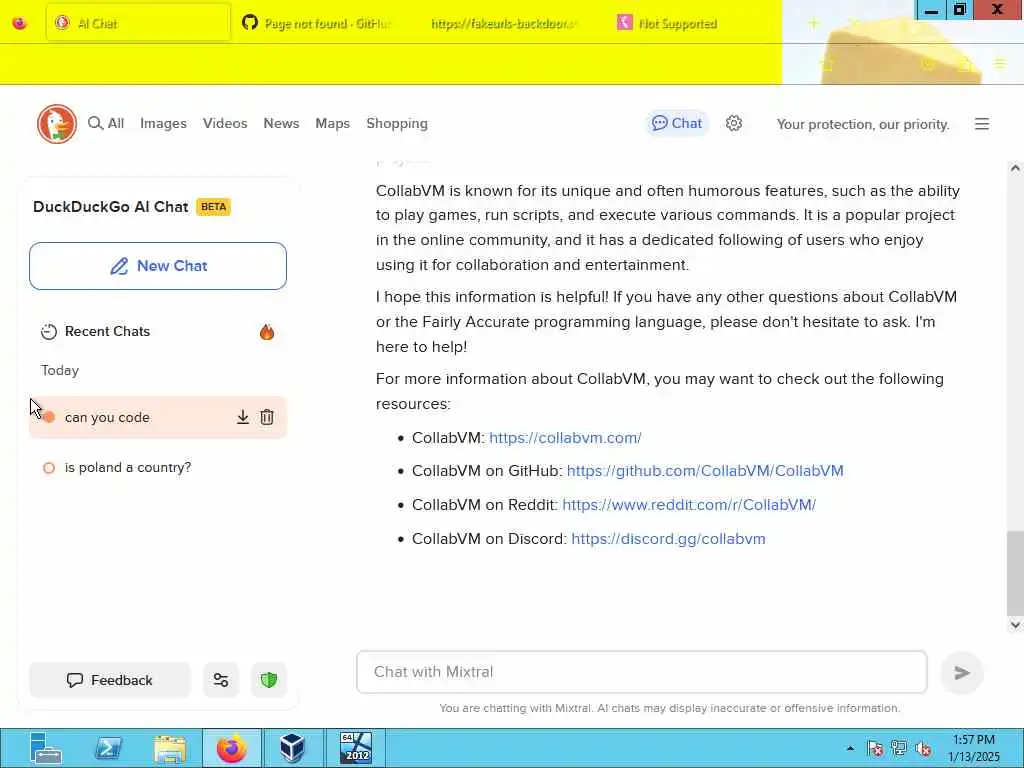Image resolution: width=1024 pixels, height=768 pixels.
Task: Open AI chat settings sliders icon
Action: coord(221,680)
